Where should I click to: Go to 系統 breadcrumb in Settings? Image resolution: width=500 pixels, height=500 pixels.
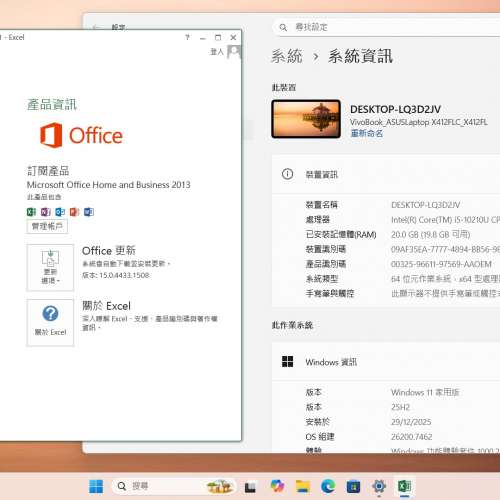287,56
